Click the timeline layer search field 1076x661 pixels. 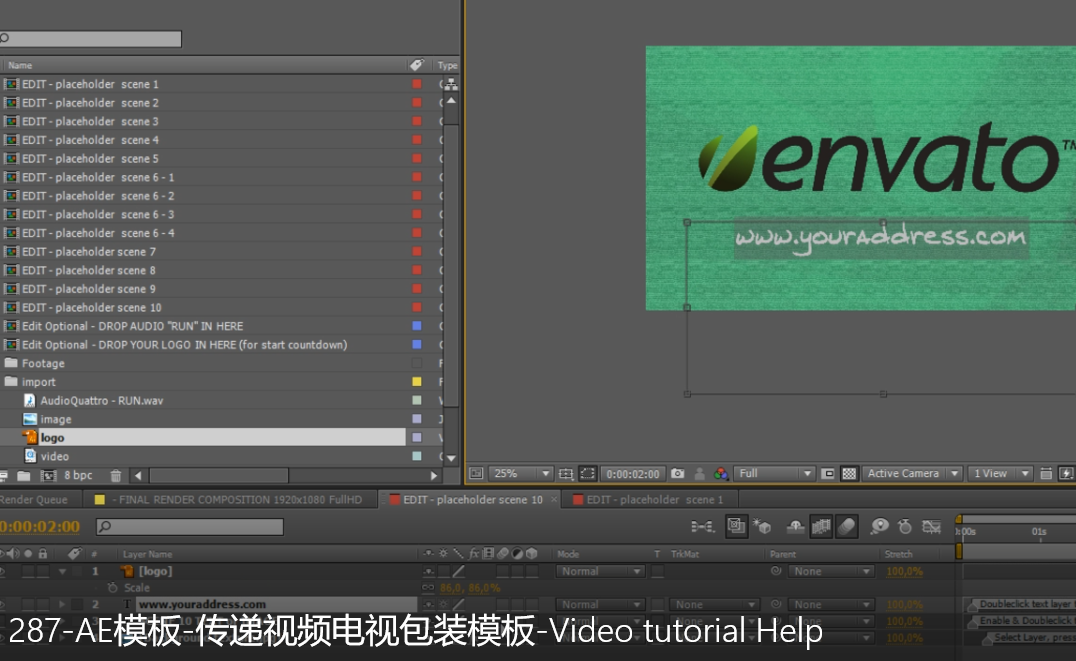pos(190,526)
